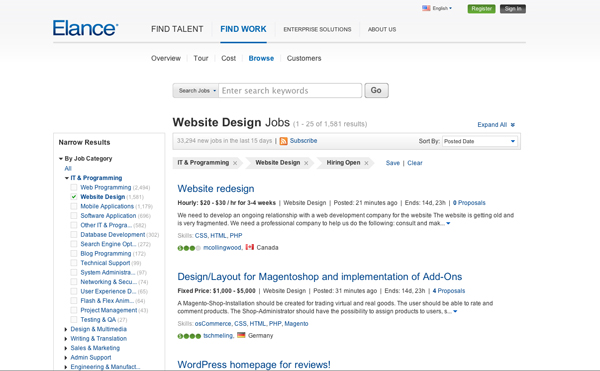
Task: Open the FIND TALENT menu
Action: click(x=177, y=29)
